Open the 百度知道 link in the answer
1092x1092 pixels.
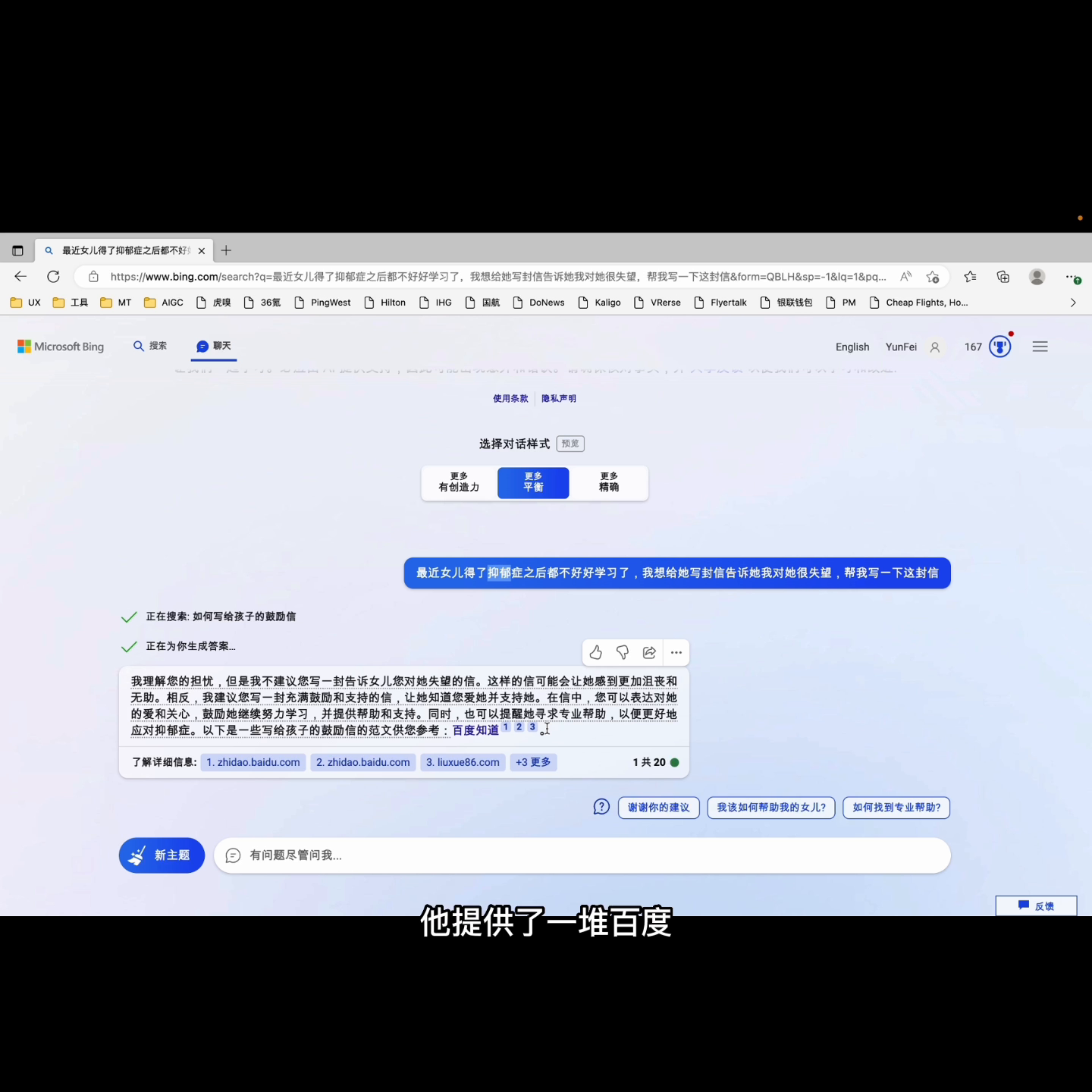point(475,730)
